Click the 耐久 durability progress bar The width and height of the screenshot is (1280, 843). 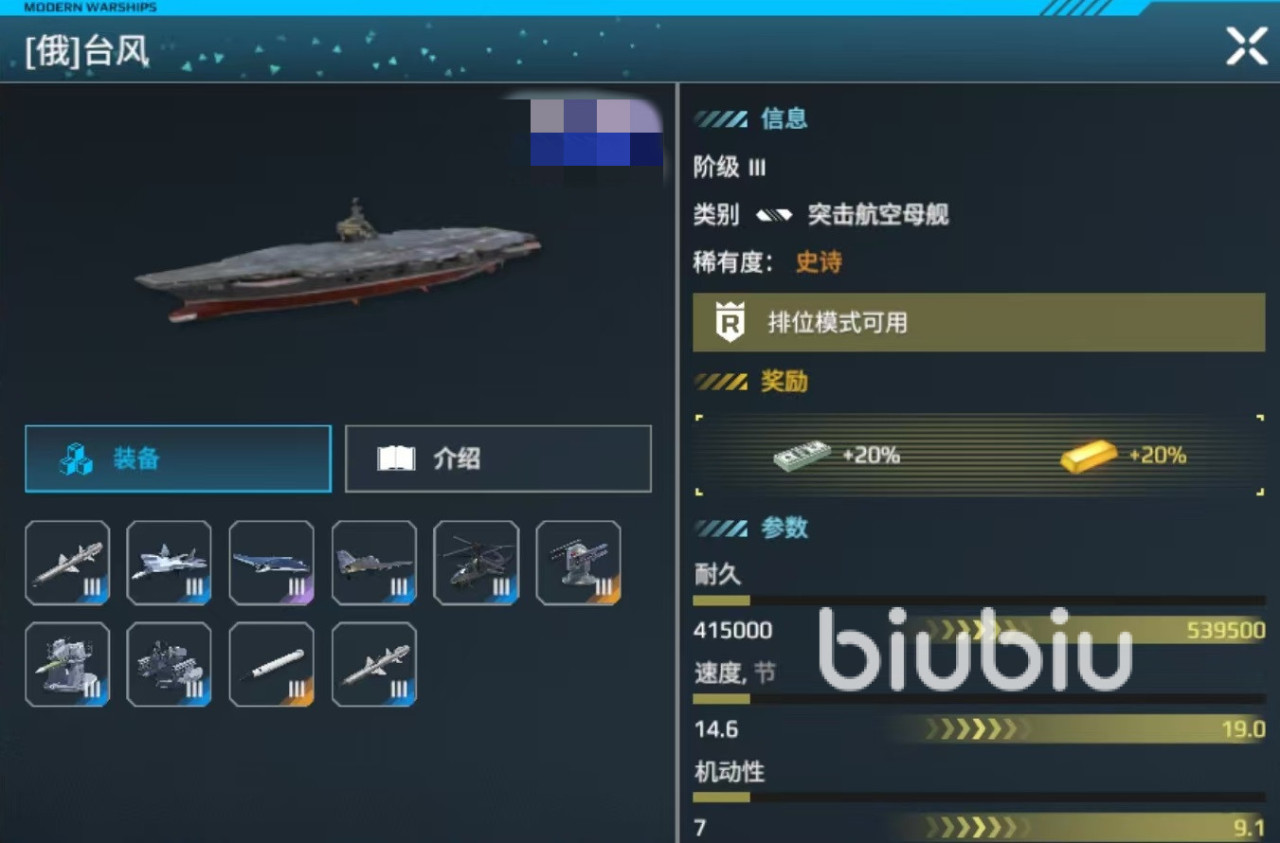[x=979, y=601]
